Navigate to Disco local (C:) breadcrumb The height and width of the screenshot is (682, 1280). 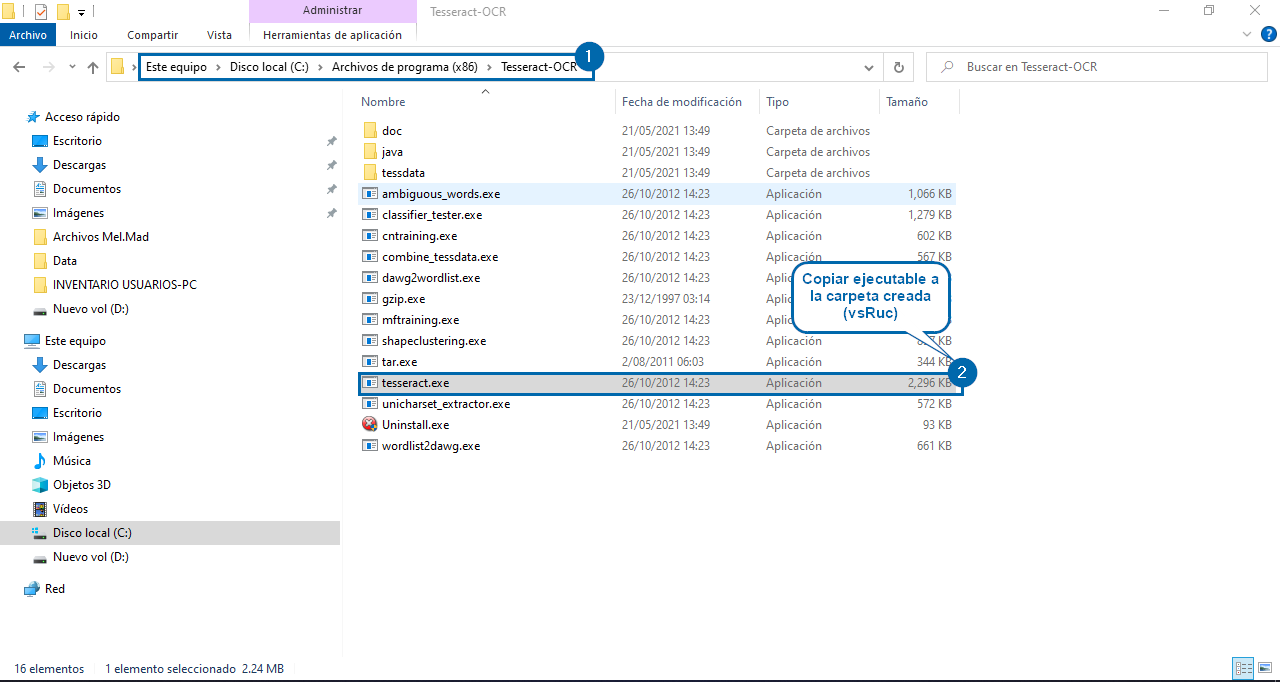coord(270,67)
